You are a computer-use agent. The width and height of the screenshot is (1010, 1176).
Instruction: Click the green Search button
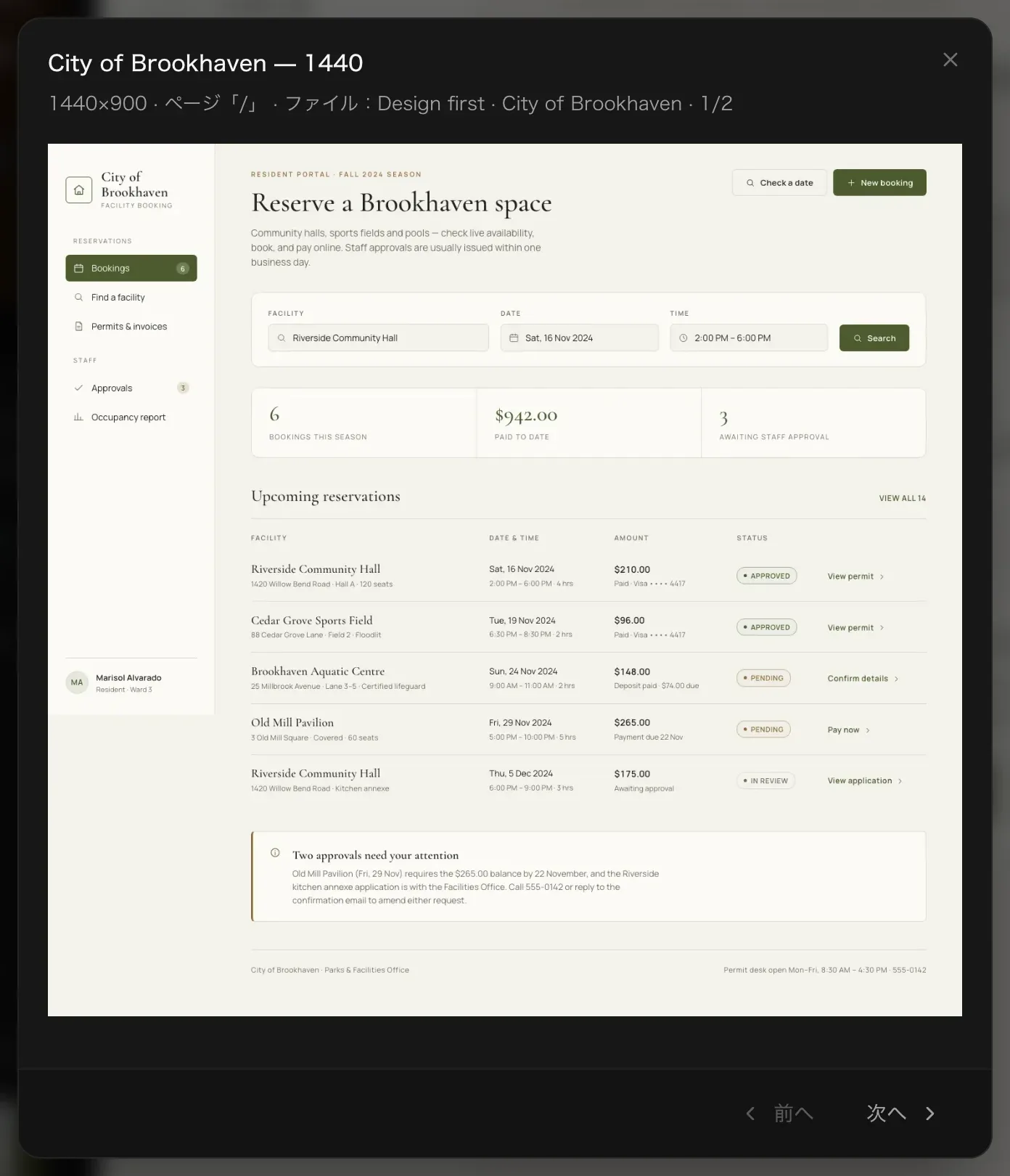click(874, 338)
